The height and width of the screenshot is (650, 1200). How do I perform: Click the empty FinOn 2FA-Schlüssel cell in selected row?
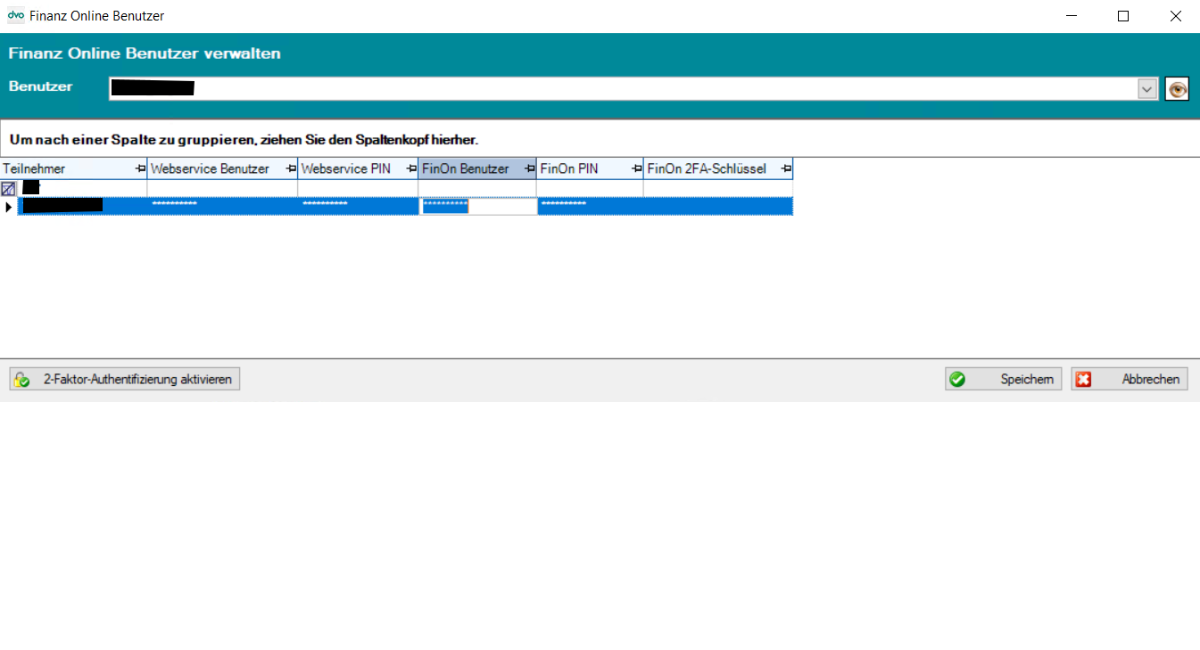click(718, 206)
